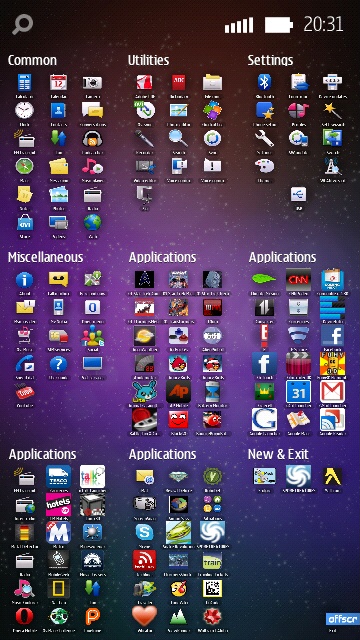Image resolution: width=360 pixels, height=640 pixels.
Task: Select the Utilities category heading
Action: [x=149, y=60]
